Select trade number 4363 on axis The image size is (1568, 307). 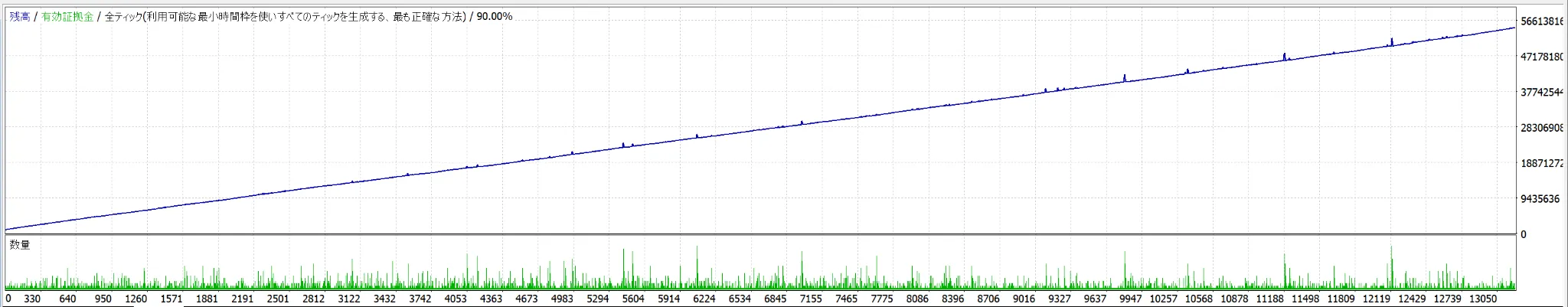pos(491,299)
